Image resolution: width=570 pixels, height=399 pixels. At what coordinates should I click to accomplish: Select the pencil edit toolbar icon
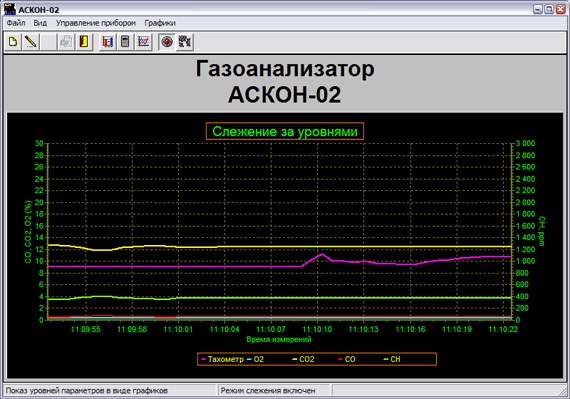31,42
